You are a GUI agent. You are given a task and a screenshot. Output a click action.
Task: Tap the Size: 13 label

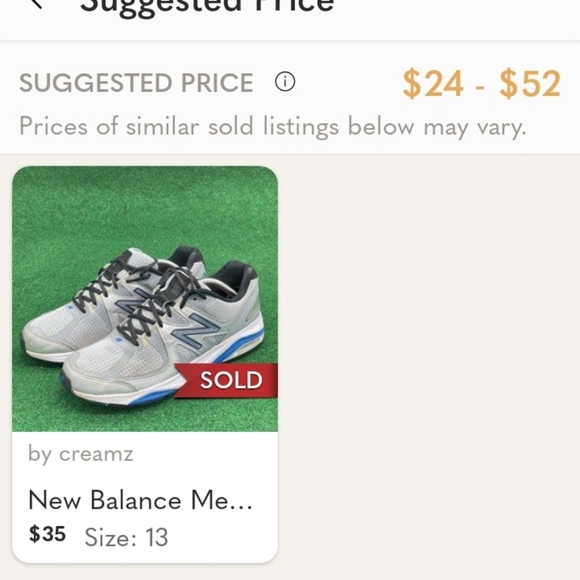click(x=126, y=537)
